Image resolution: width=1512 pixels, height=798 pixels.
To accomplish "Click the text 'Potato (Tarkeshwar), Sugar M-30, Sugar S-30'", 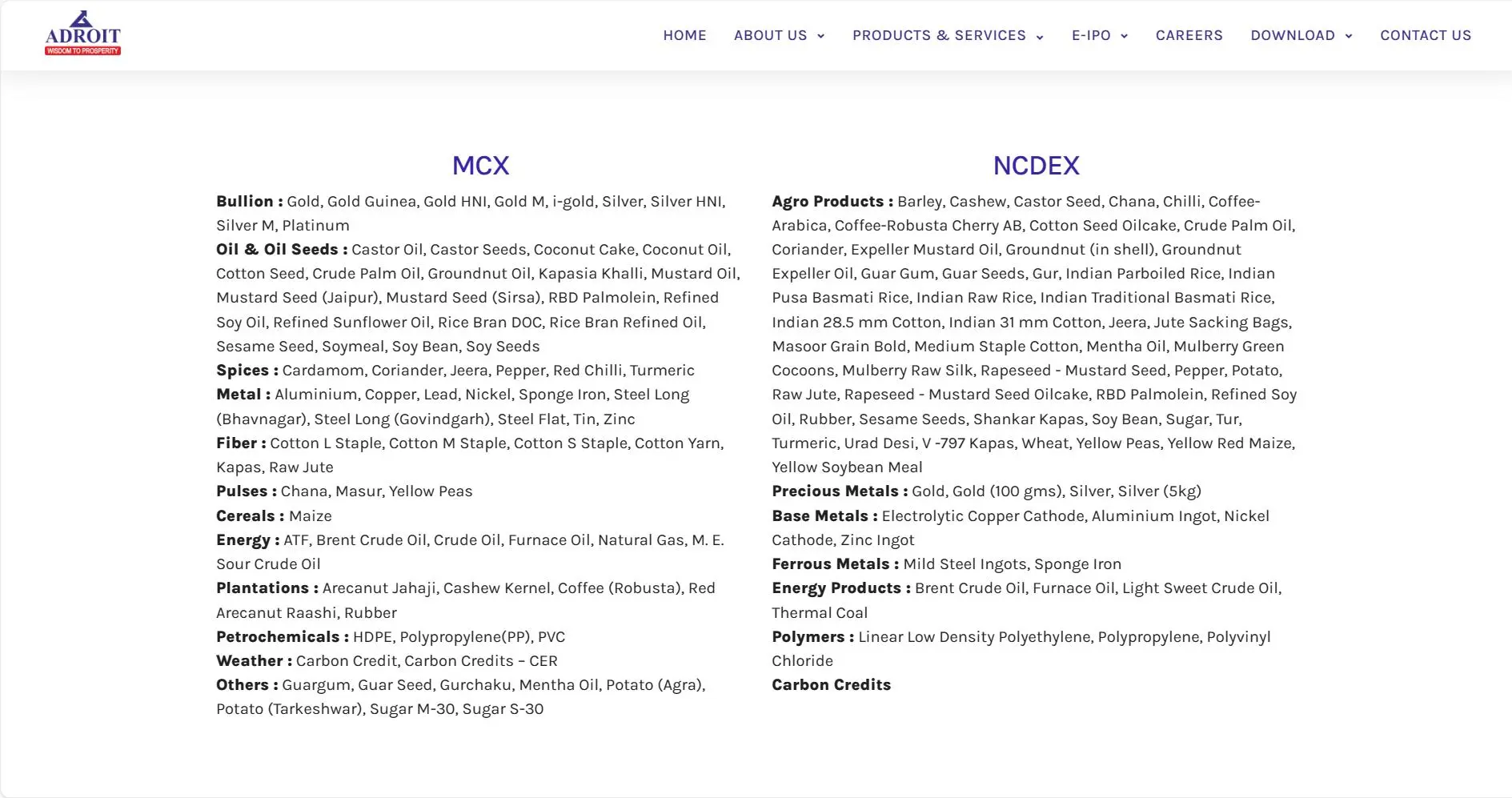I will tap(379, 709).
